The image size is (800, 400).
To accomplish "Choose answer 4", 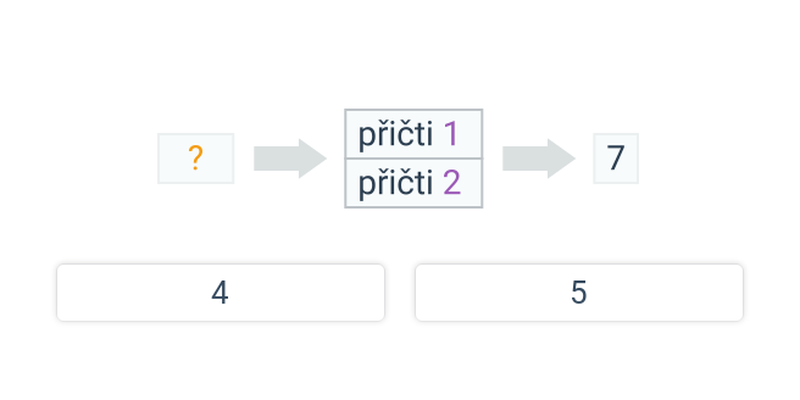I will (220, 293).
